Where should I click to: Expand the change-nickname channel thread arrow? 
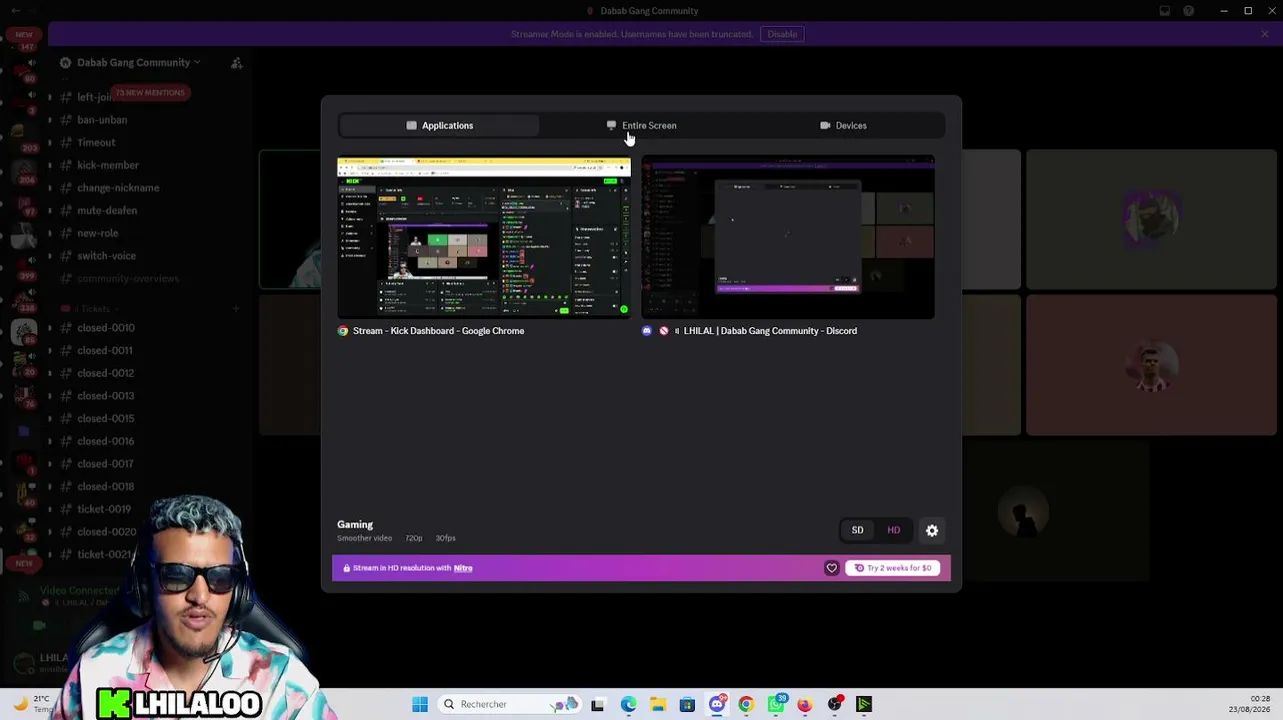[x=49, y=188]
